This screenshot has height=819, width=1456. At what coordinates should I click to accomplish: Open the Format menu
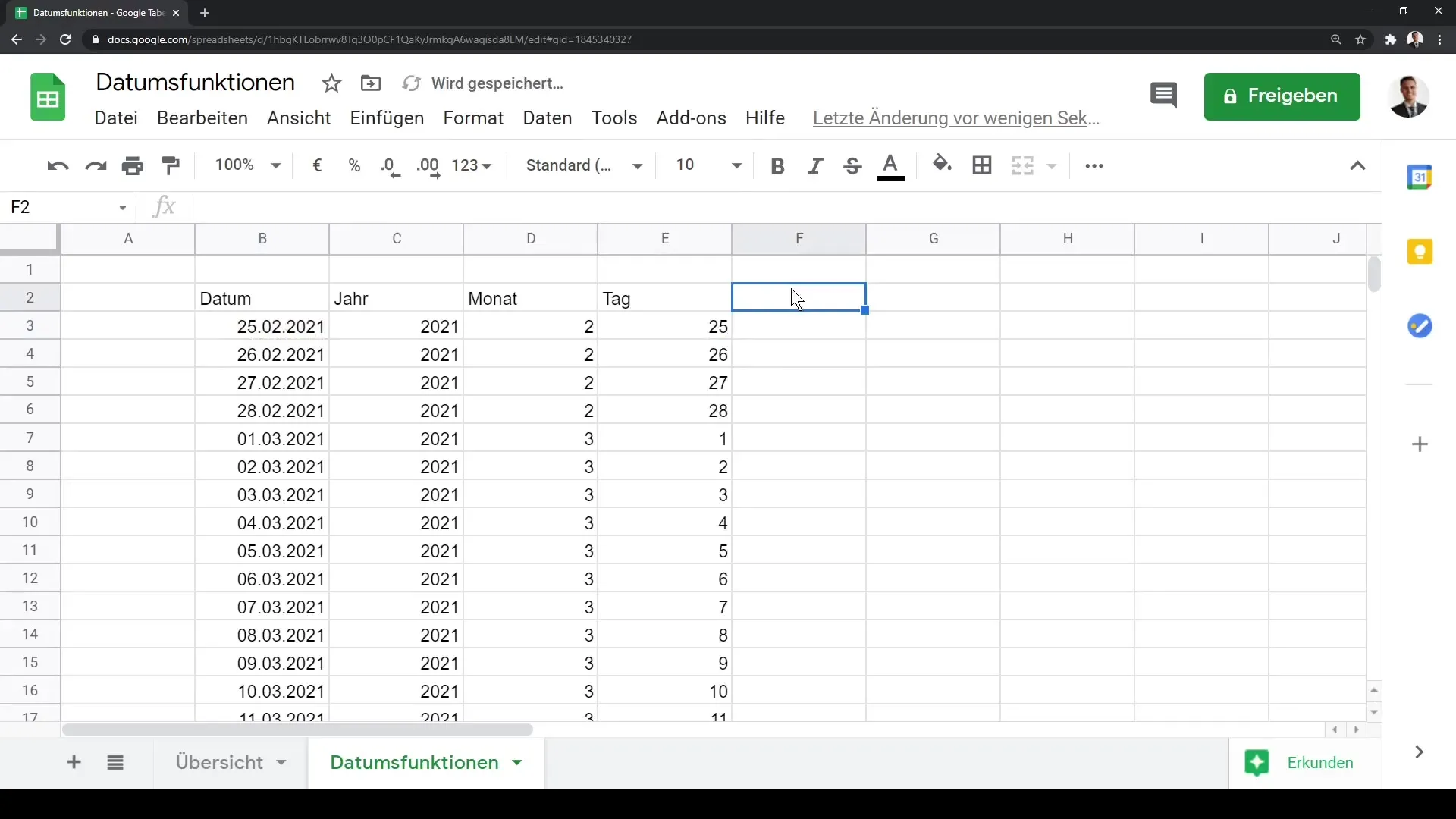473,118
